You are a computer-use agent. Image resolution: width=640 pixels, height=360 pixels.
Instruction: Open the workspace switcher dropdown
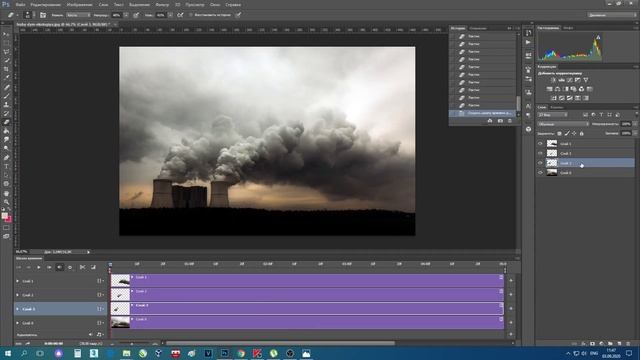coord(612,15)
